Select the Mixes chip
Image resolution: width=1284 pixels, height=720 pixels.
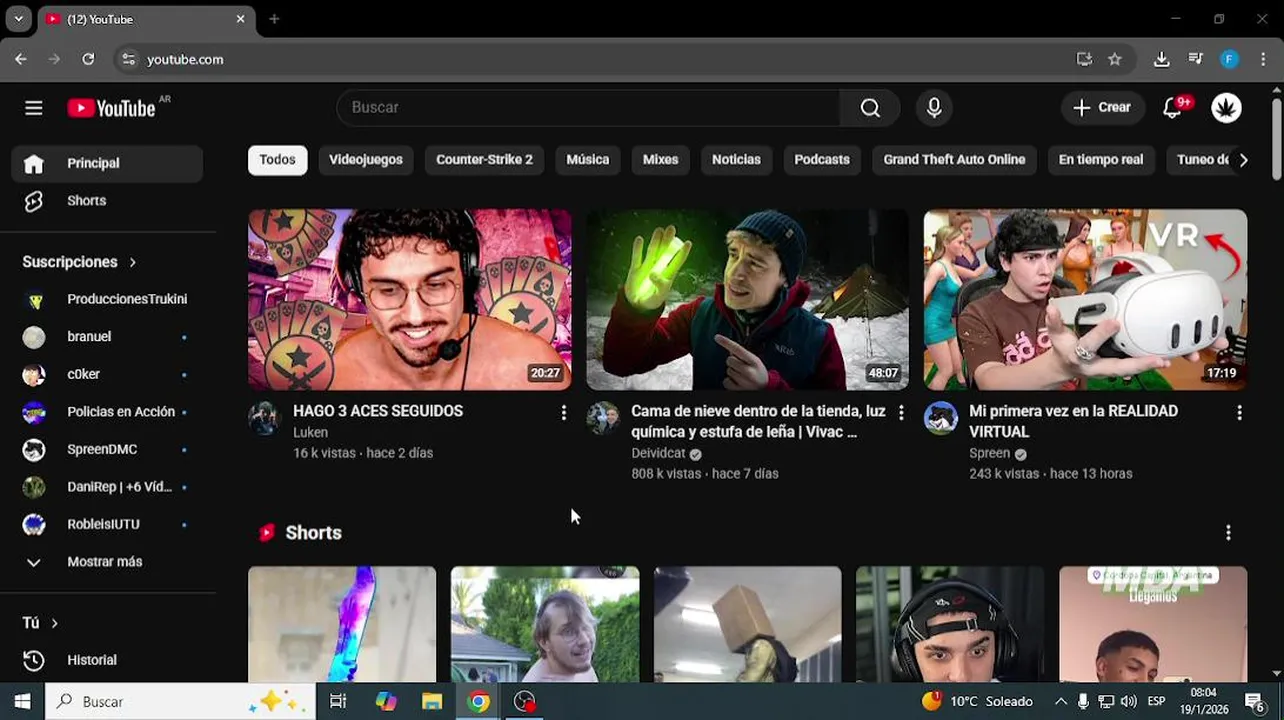point(660,160)
